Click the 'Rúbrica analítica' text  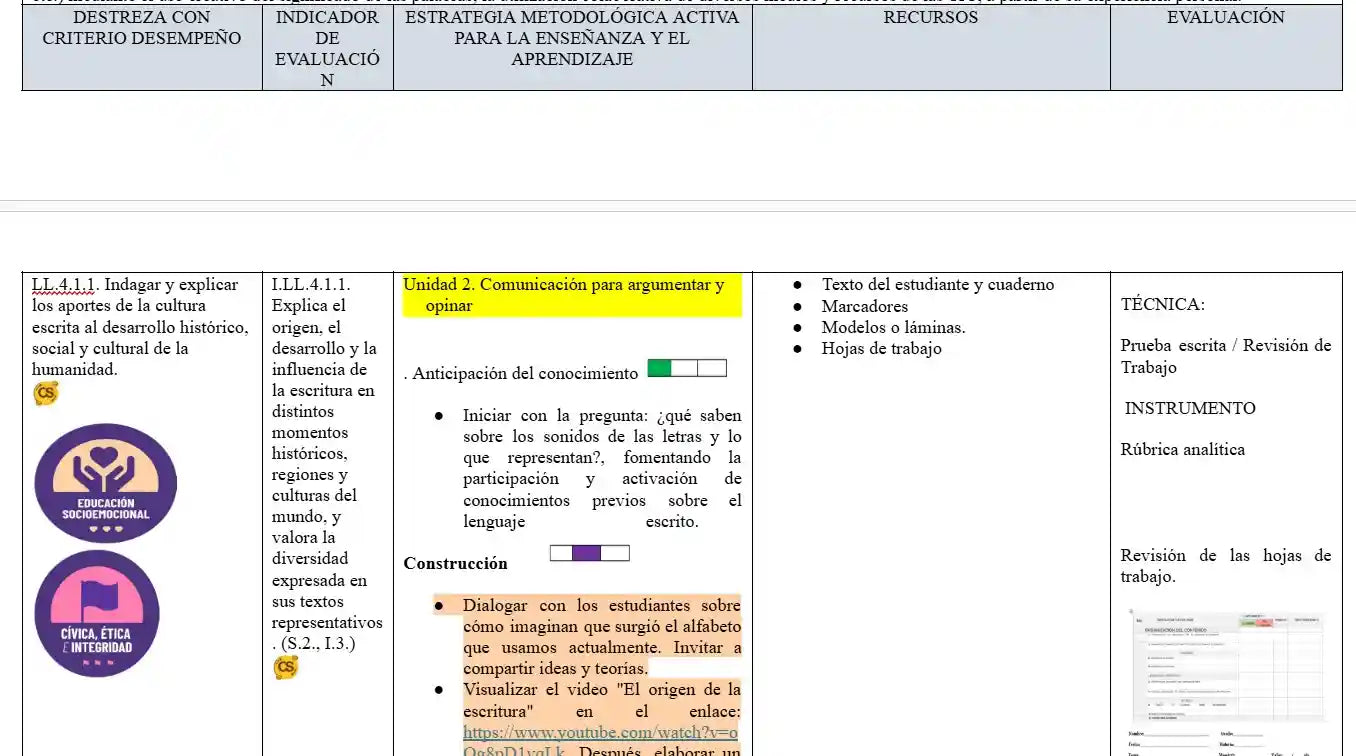pos(1182,450)
